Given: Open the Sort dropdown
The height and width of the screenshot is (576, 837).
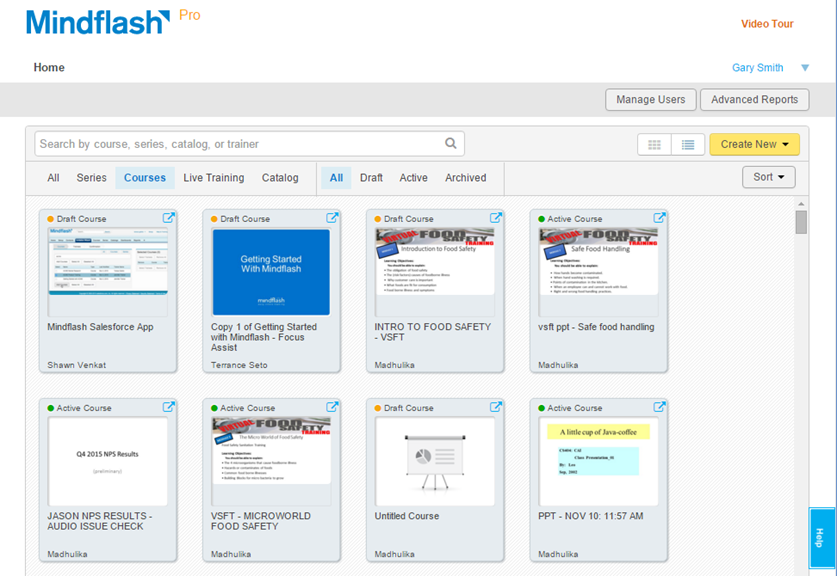Looking at the screenshot, I should pos(769,177).
